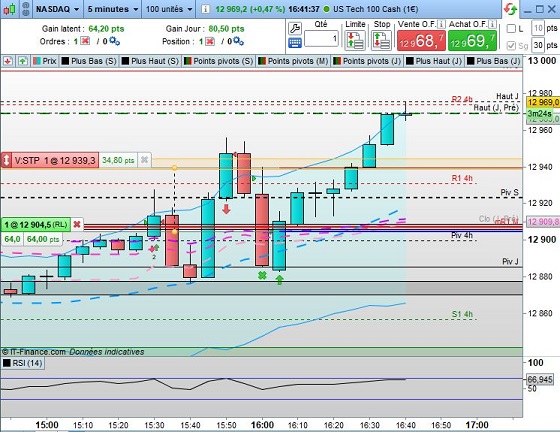Screen dimensions: 560x432
Task: Select the Prix indicator tab
Action: click(45, 61)
